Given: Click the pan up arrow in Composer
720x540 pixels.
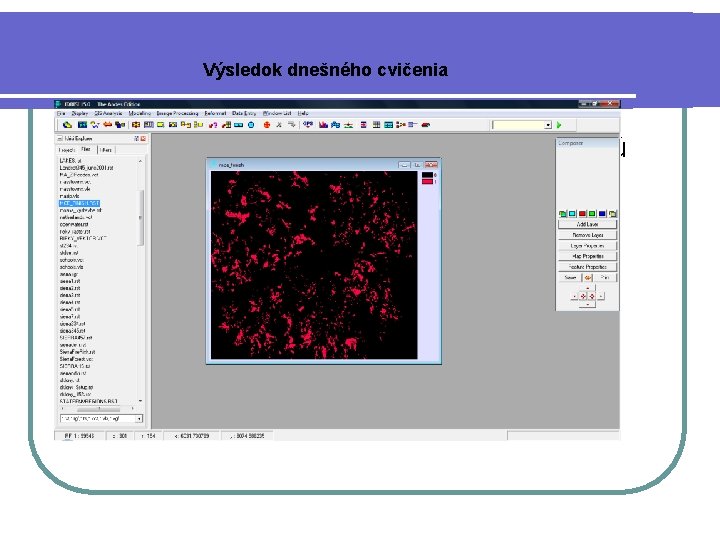Looking at the screenshot, I should click(x=587, y=288).
